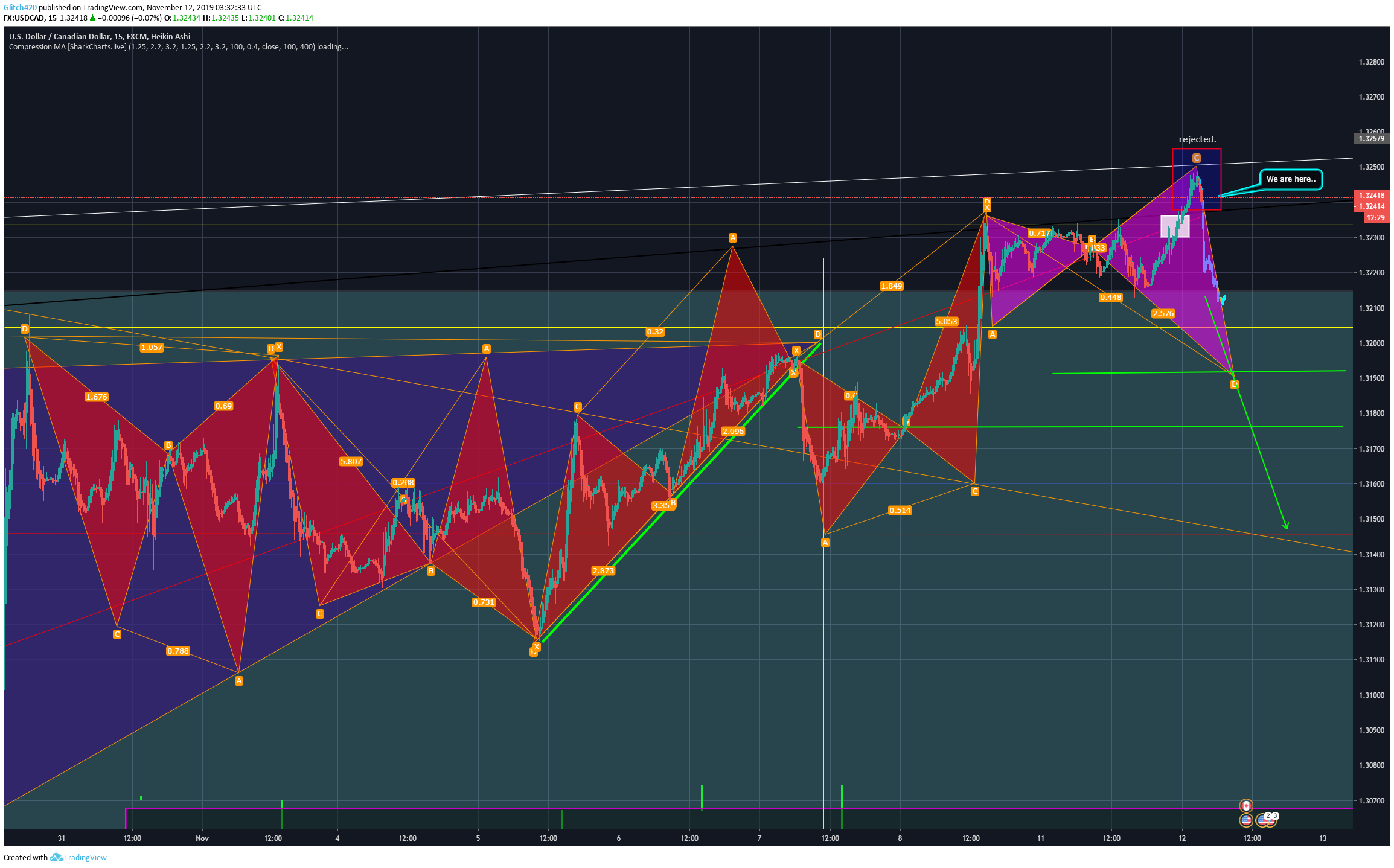Click the 1.31000 price axis label
The height and width of the screenshot is (868, 1394).
coord(1371,695)
